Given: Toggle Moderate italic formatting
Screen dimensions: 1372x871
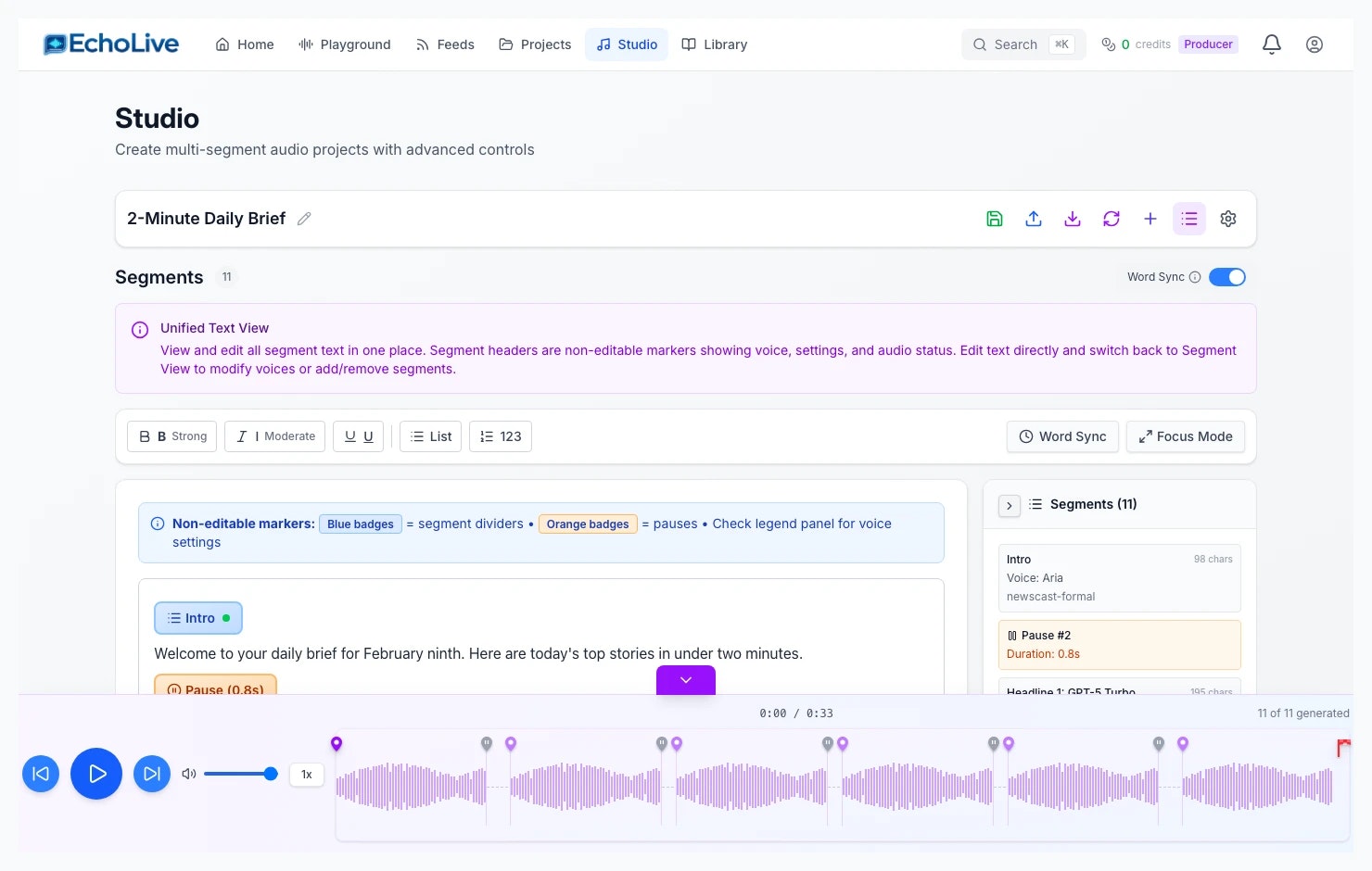Looking at the screenshot, I should pos(274,435).
